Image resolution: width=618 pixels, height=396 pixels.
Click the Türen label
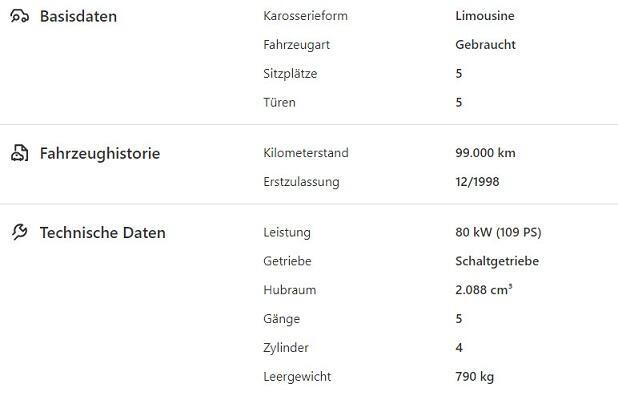279,102
